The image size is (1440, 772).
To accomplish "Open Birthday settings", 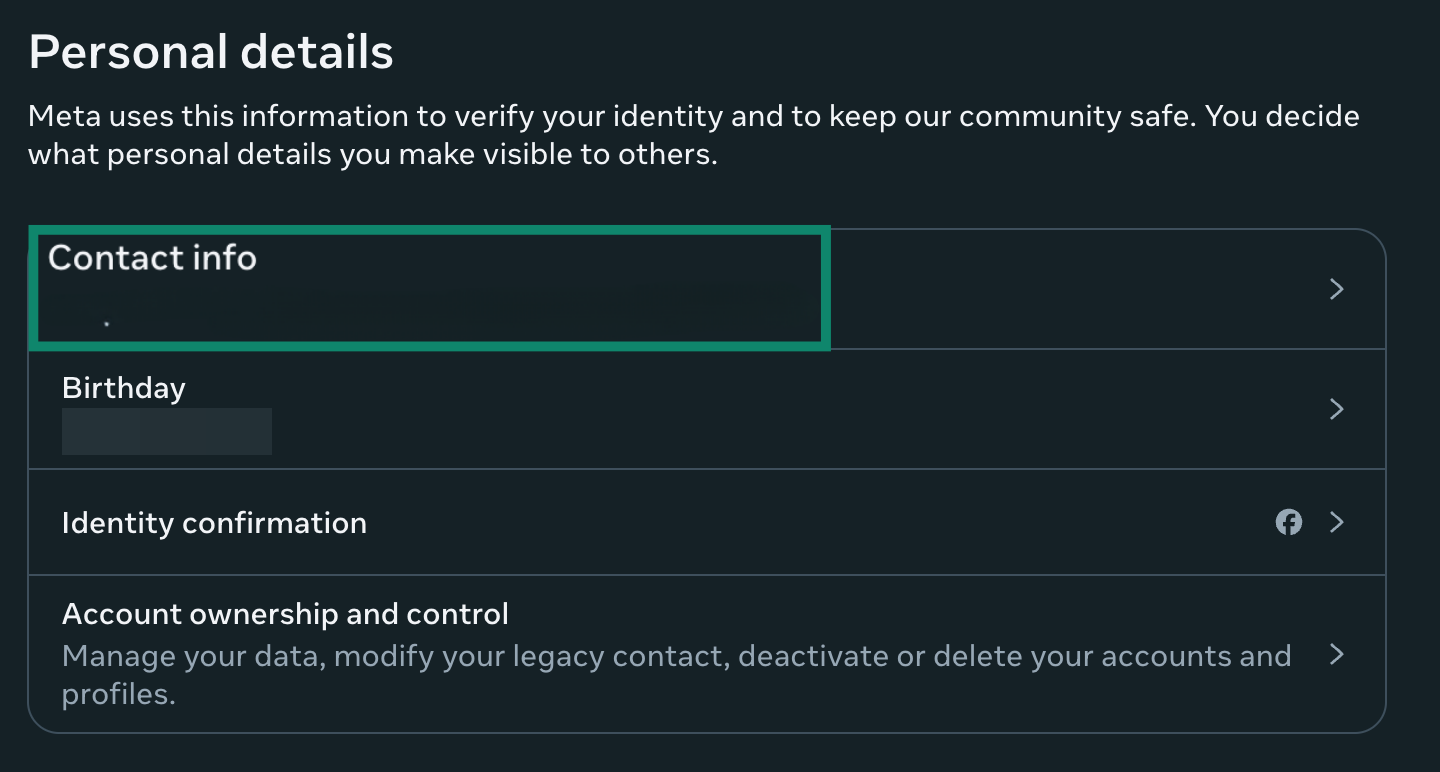I will [700, 409].
